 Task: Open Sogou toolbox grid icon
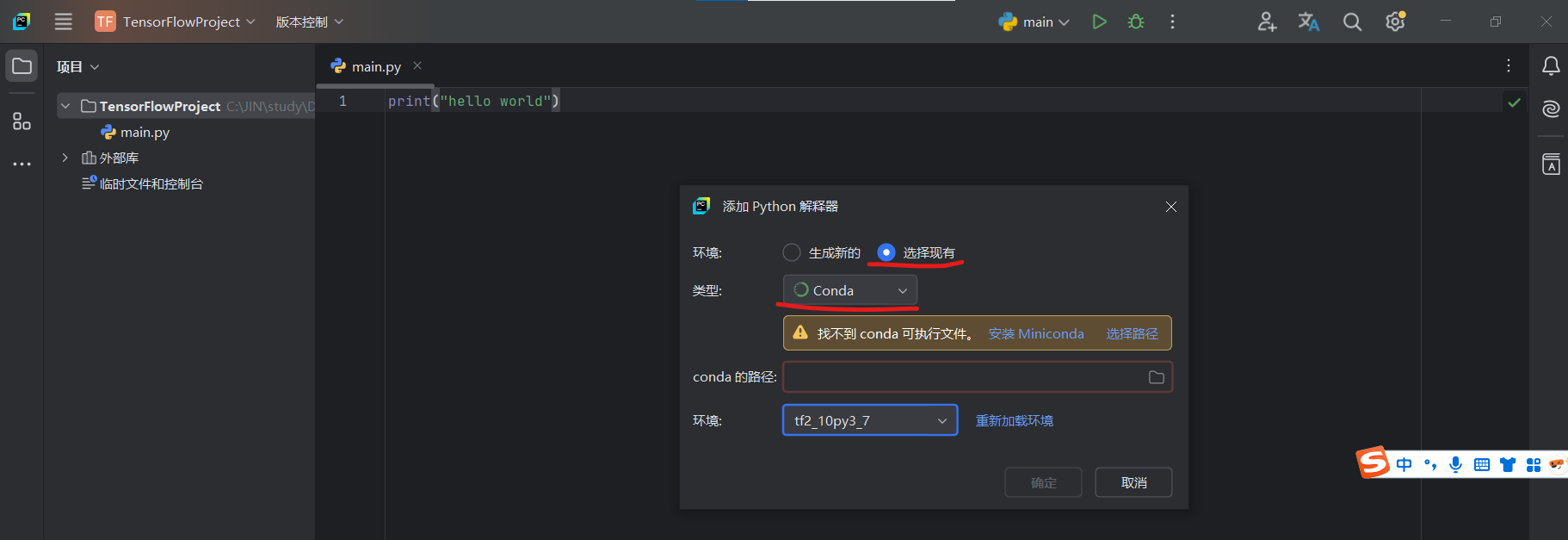[x=1534, y=465]
